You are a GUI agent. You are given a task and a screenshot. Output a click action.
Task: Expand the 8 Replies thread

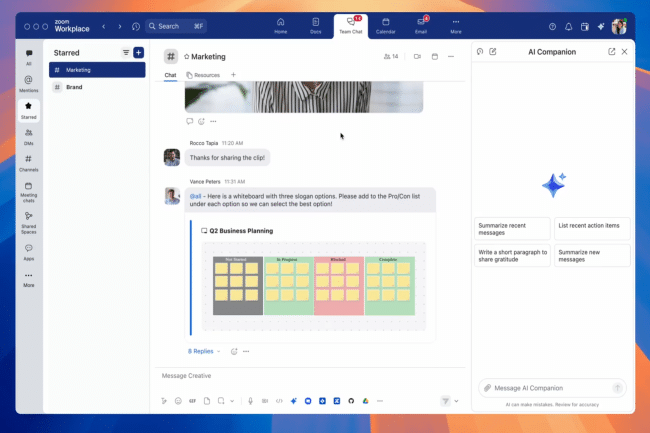[204, 351]
